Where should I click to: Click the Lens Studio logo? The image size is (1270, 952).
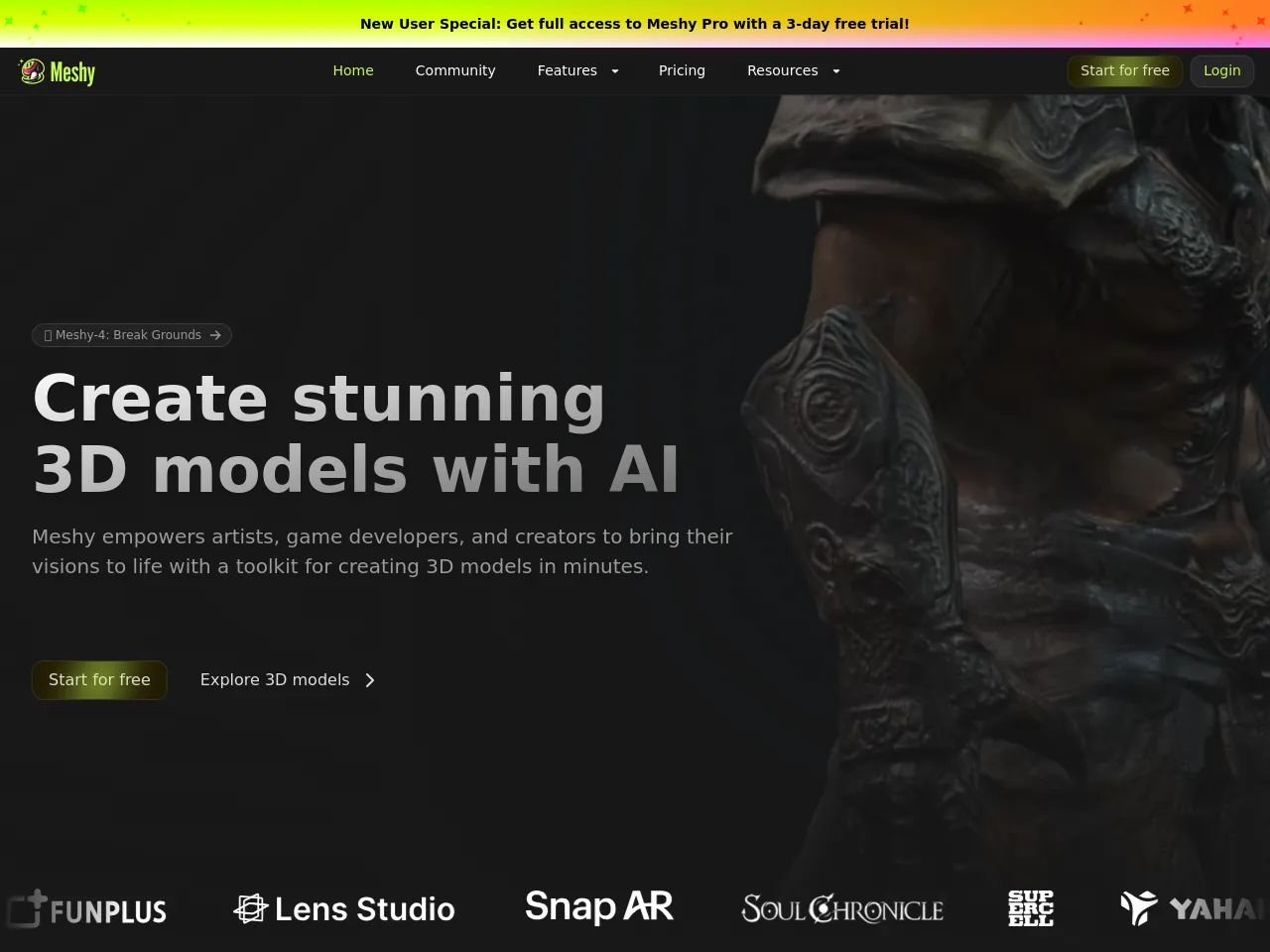344,908
